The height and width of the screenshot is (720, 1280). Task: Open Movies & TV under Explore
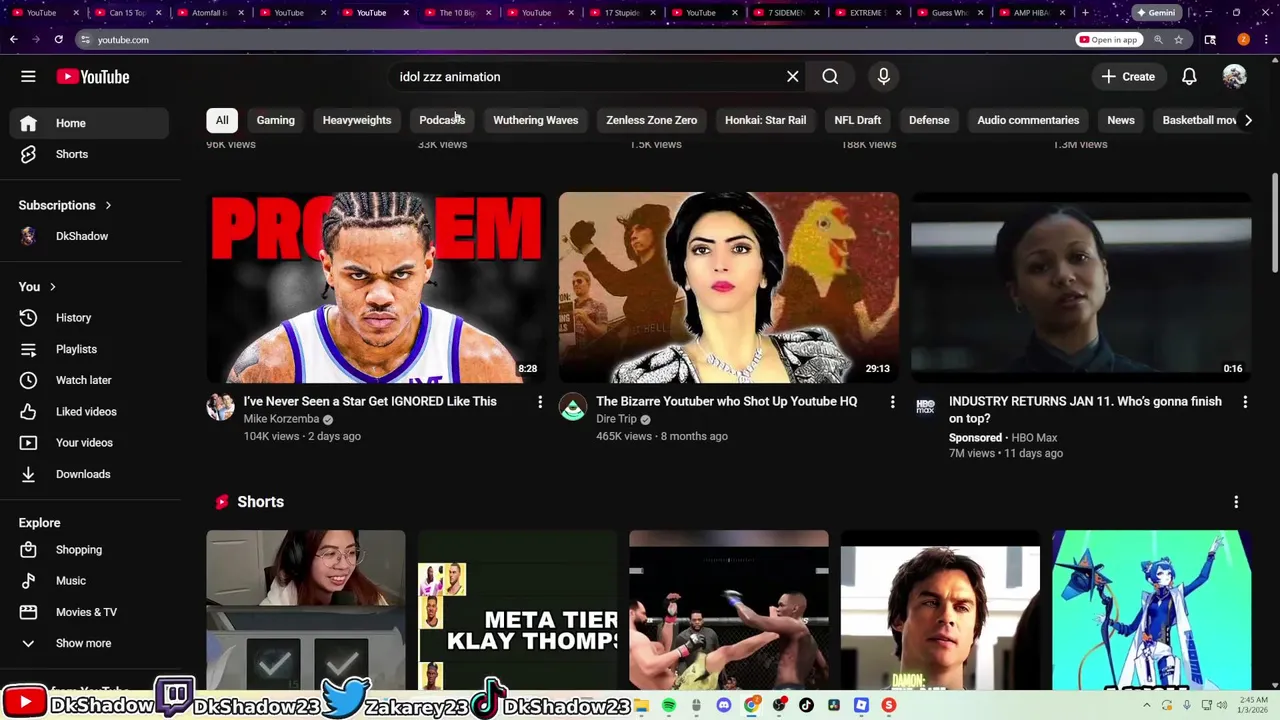point(91,612)
